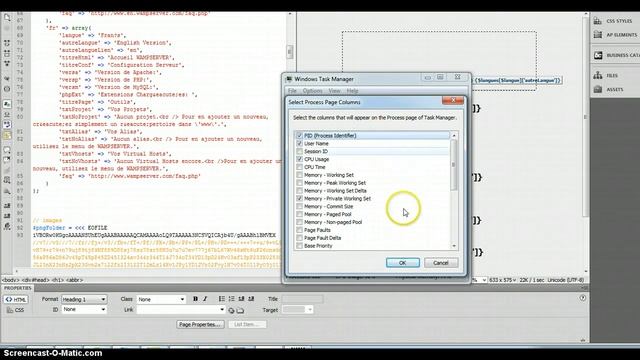Click the column list scroll-up arrow
This screenshot has height=360, width=640.
click(x=454, y=135)
